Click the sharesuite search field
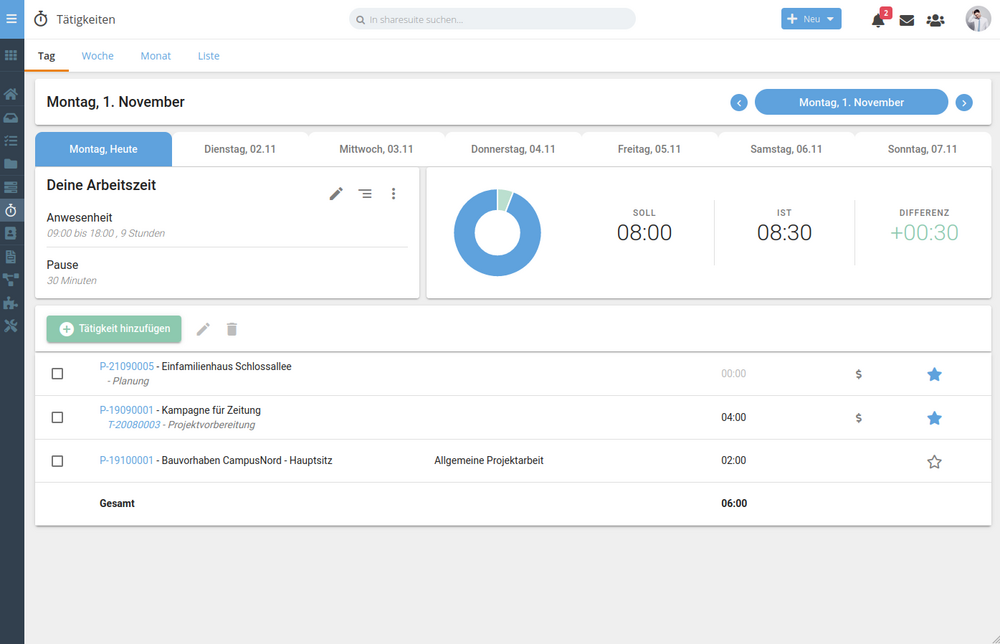The height and width of the screenshot is (644, 1000). (x=492, y=19)
